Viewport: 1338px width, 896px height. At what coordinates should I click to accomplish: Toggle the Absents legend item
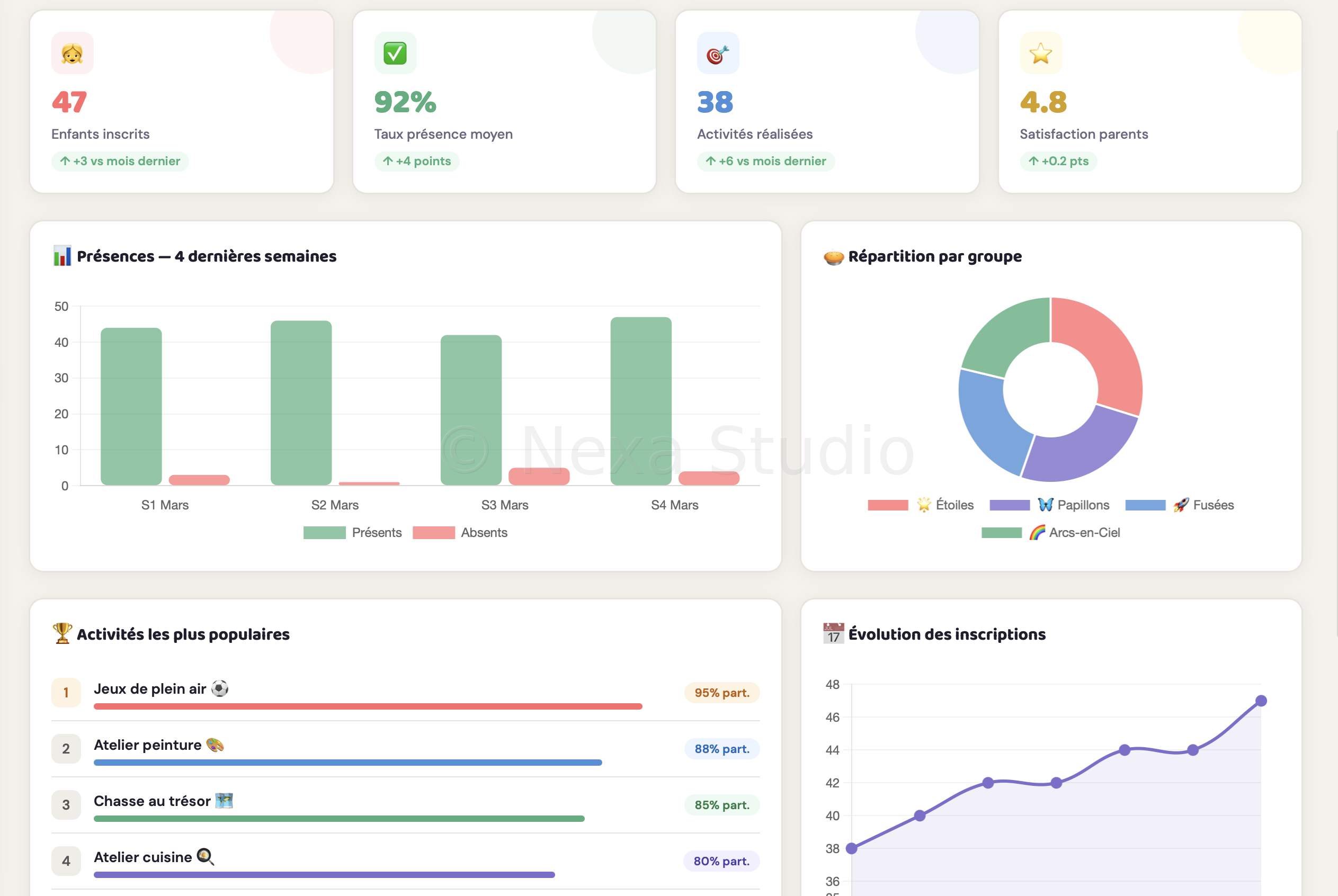(x=460, y=533)
